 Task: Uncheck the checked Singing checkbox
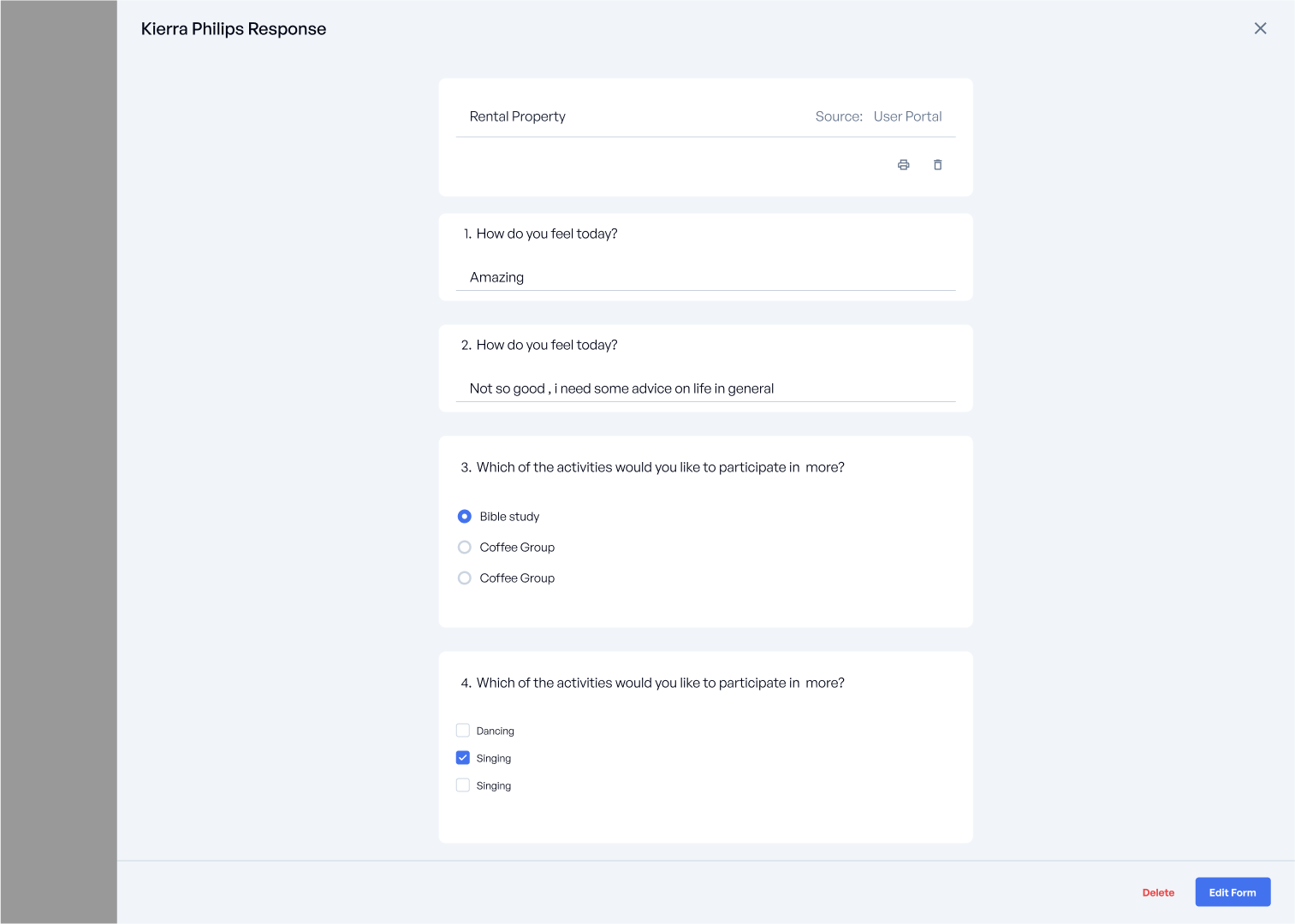pyautogui.click(x=463, y=758)
